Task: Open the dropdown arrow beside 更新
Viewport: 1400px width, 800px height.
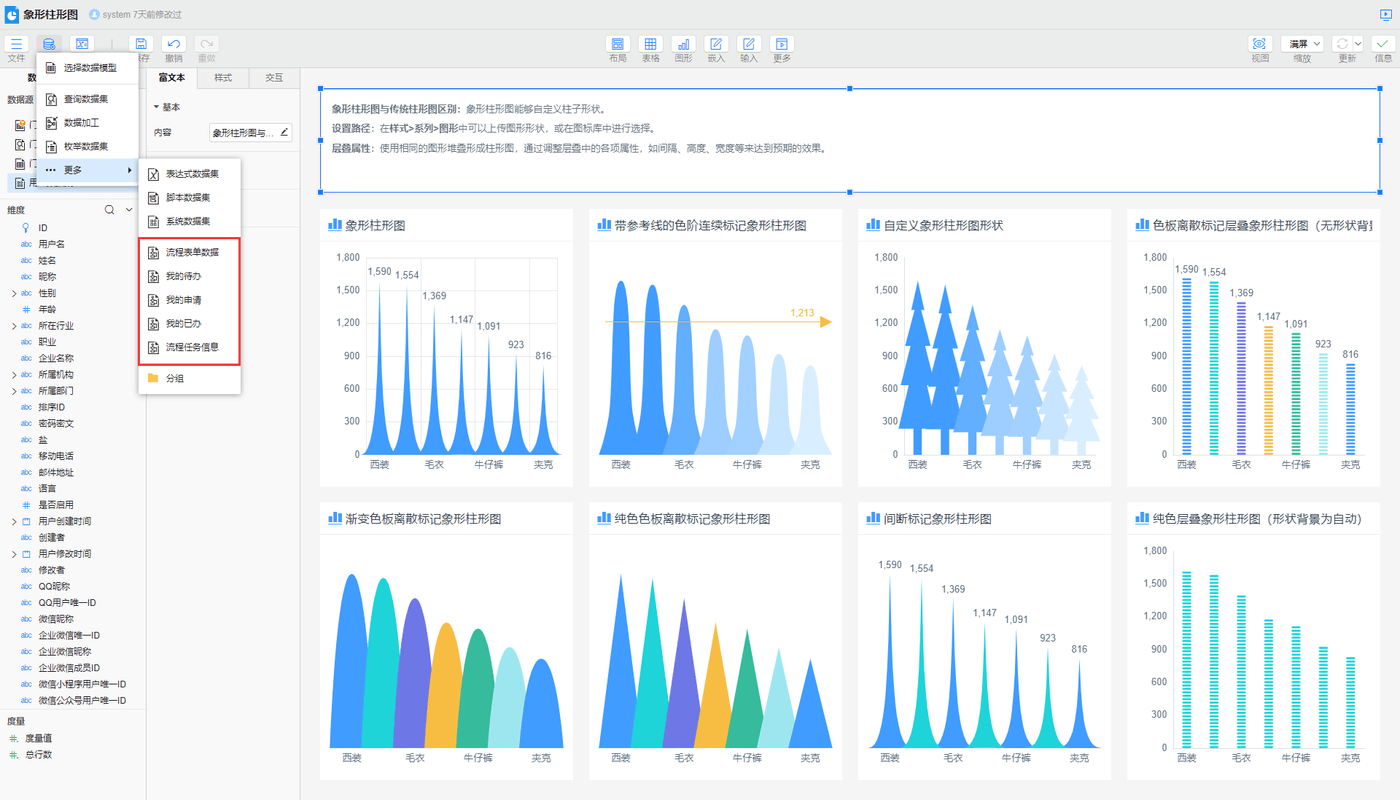Action: tap(1358, 44)
